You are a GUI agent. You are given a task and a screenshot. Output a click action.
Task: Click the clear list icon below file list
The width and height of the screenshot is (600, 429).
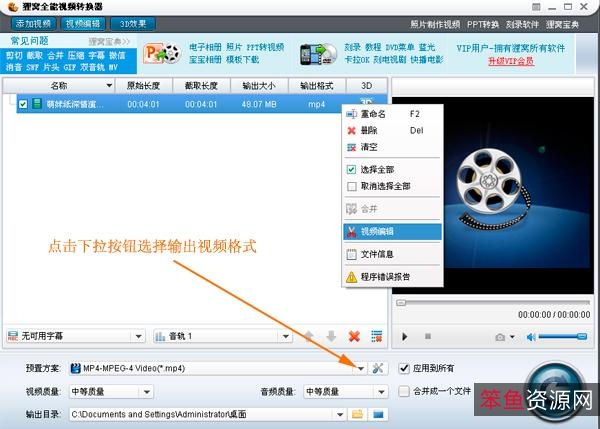click(377, 336)
